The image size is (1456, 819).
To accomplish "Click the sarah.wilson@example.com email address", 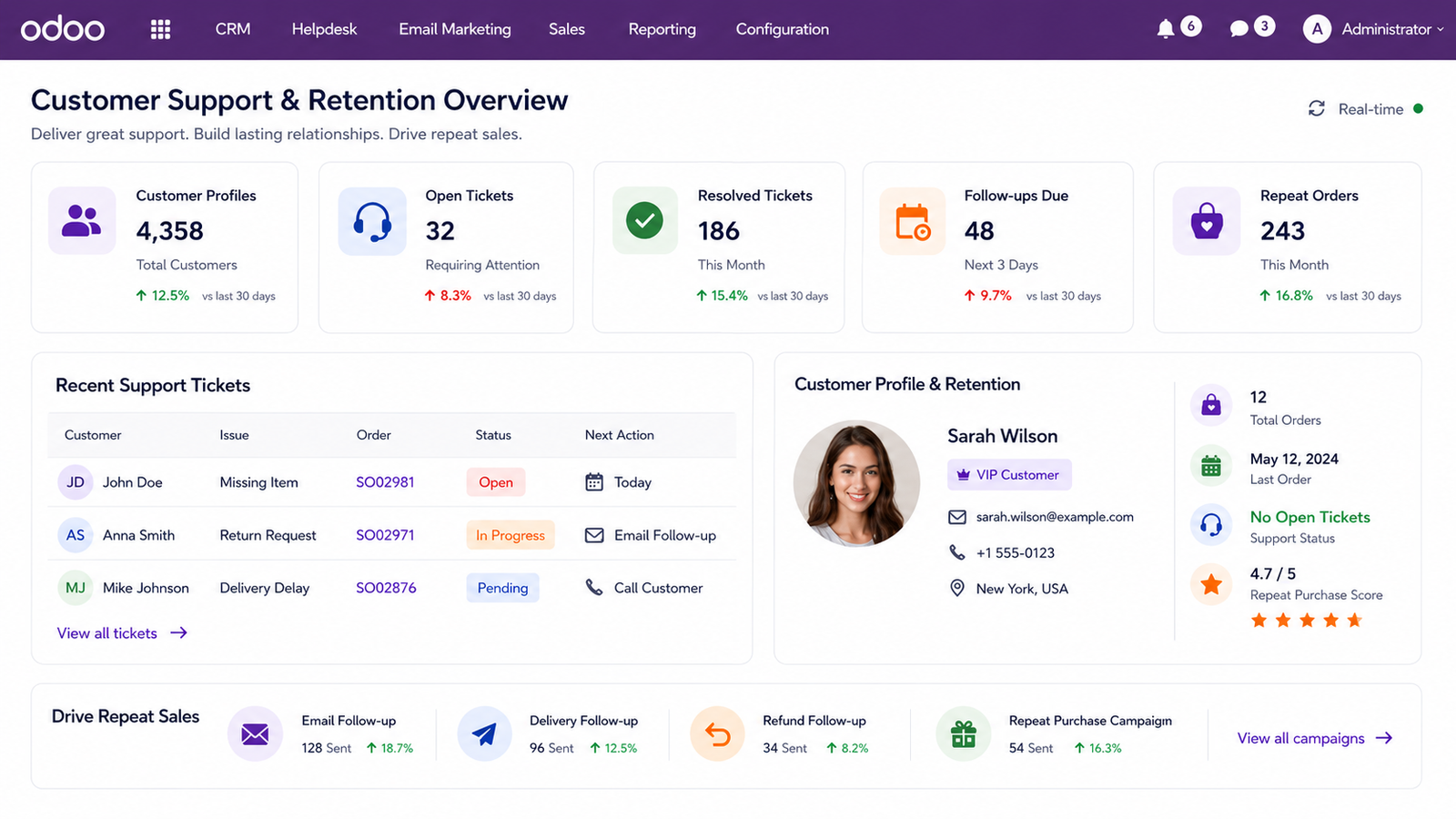I will pyautogui.click(x=1055, y=517).
